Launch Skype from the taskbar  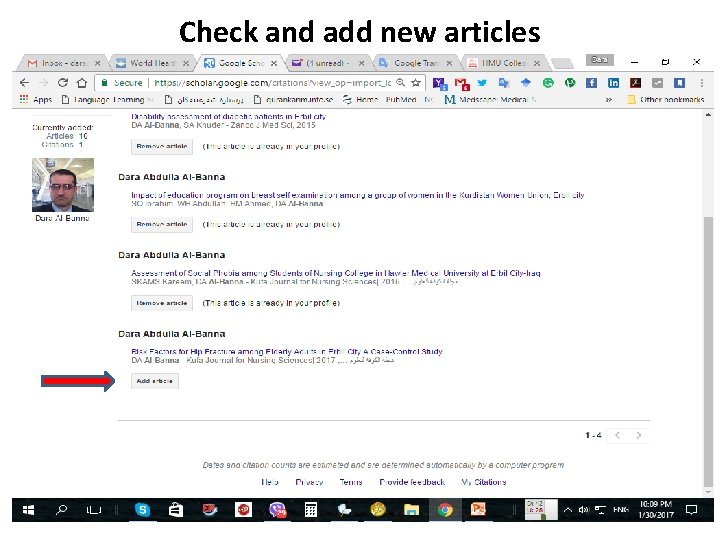coord(142,510)
